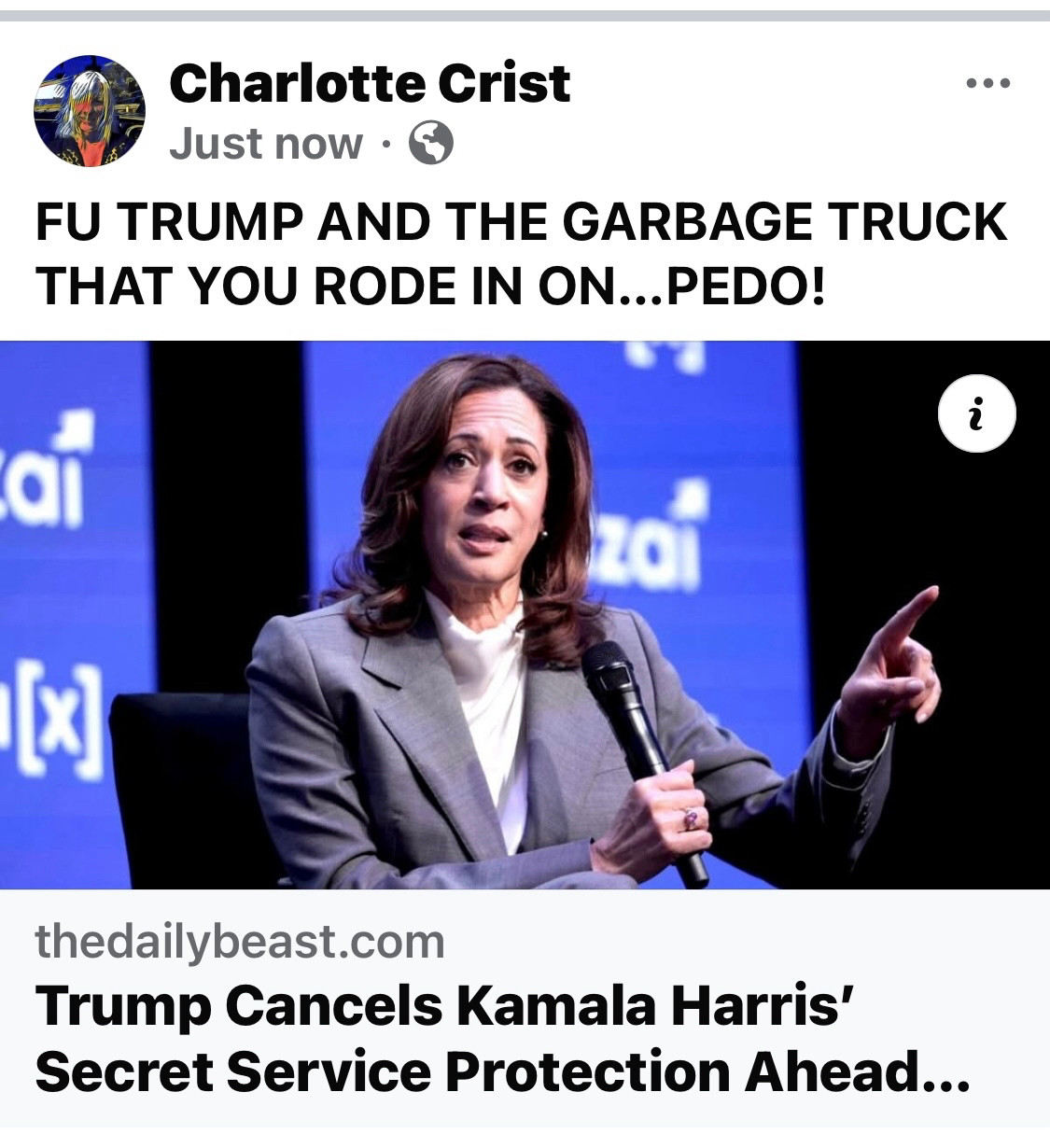The height and width of the screenshot is (1148, 1050).
Task: Open Charlotte Crist's profile picture
Action: (90, 111)
